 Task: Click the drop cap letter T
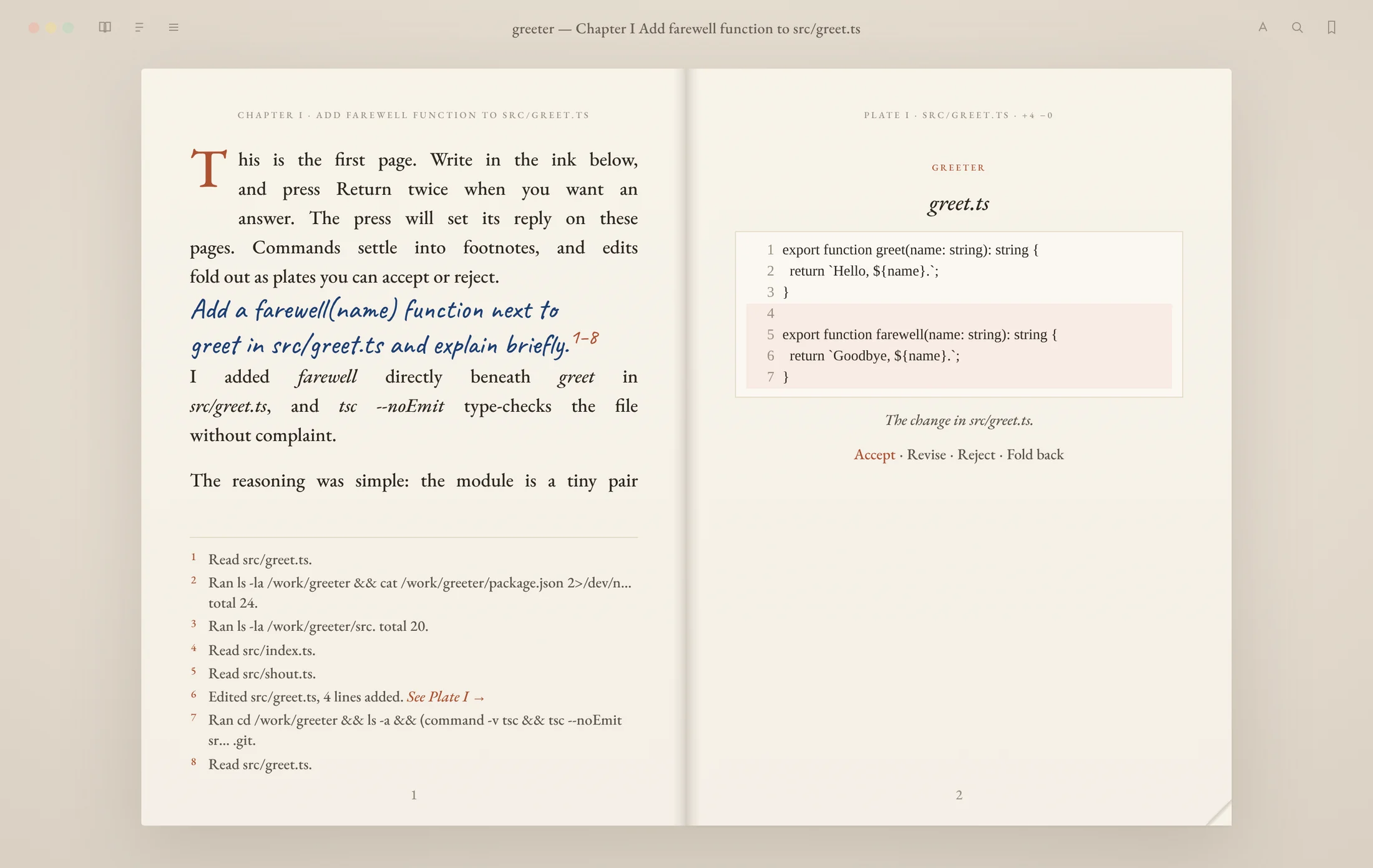pos(208,168)
